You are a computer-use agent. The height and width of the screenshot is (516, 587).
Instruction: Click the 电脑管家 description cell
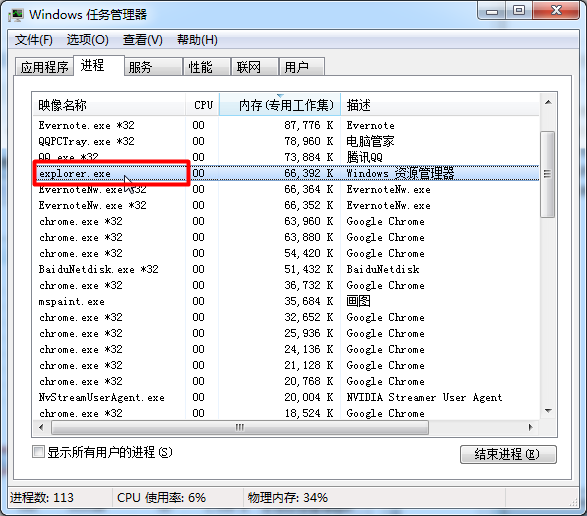pyautogui.click(x=370, y=141)
